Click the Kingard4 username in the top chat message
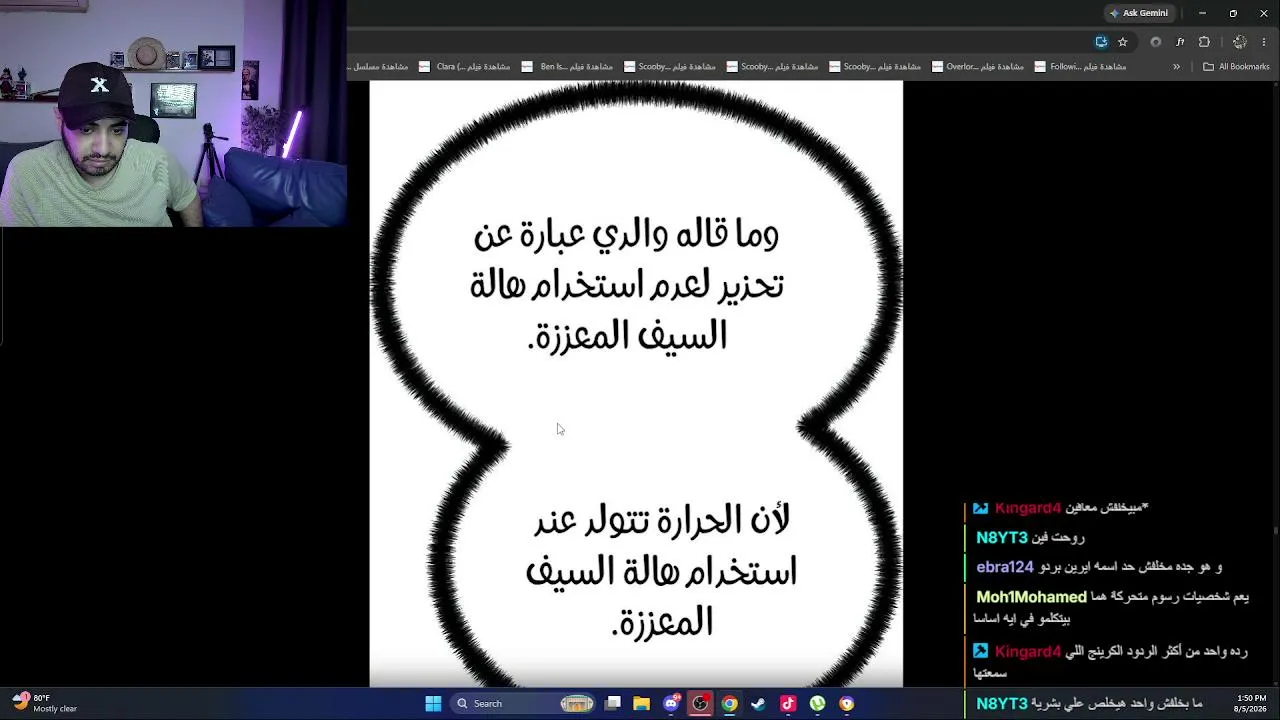This screenshot has height=720, width=1280. 1028,508
